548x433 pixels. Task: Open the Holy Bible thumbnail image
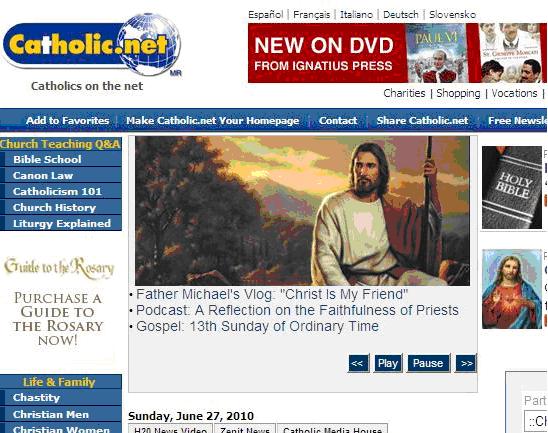pos(512,188)
